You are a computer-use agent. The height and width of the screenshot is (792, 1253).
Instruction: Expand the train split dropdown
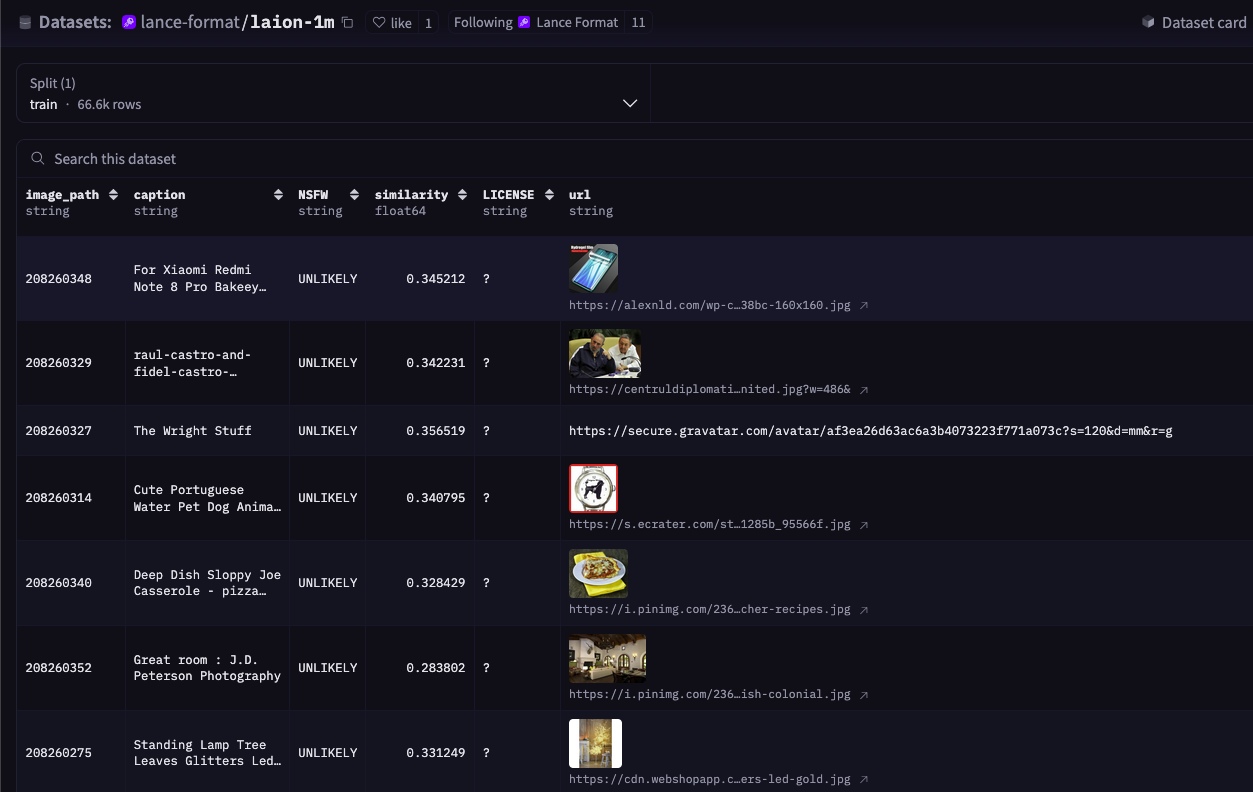click(x=630, y=103)
